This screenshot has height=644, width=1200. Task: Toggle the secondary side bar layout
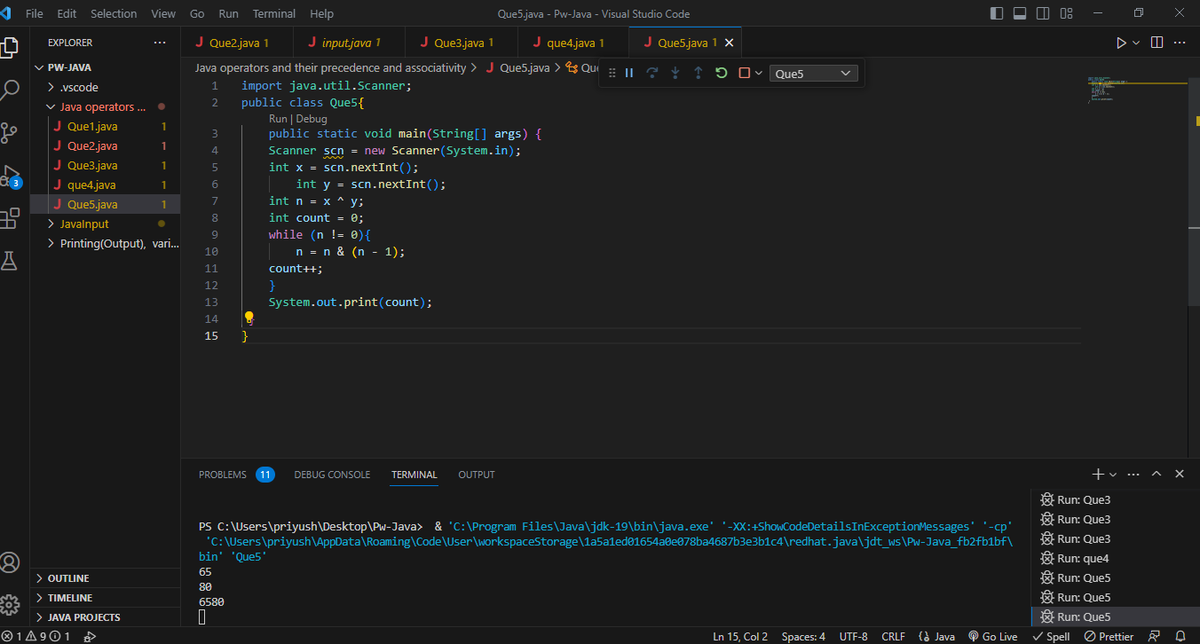point(1043,14)
